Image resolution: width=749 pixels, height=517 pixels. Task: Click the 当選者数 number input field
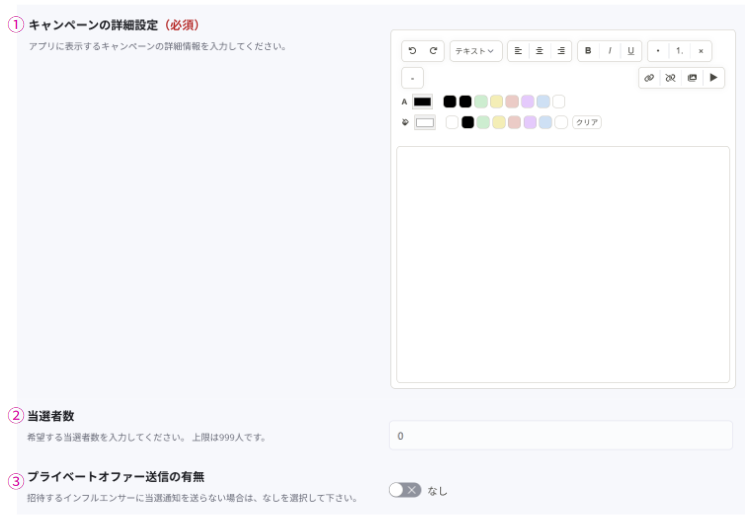pos(560,436)
